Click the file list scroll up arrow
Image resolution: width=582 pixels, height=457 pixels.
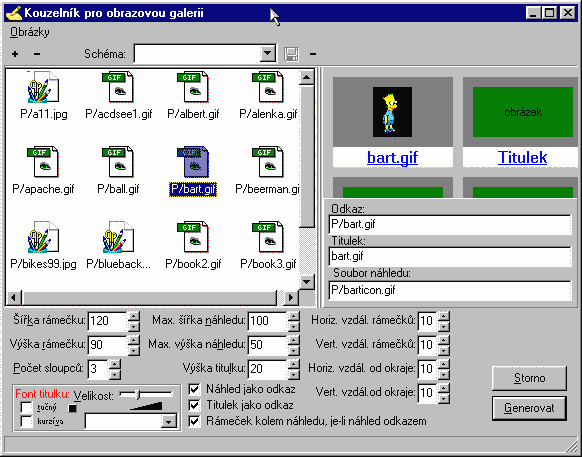pyautogui.click(x=307, y=78)
